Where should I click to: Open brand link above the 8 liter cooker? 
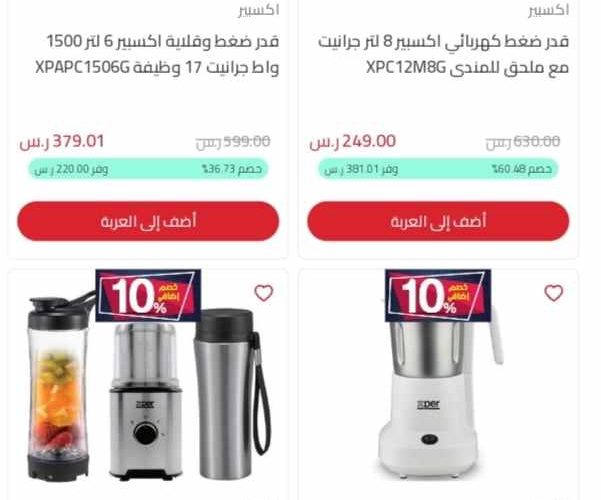pos(548,10)
